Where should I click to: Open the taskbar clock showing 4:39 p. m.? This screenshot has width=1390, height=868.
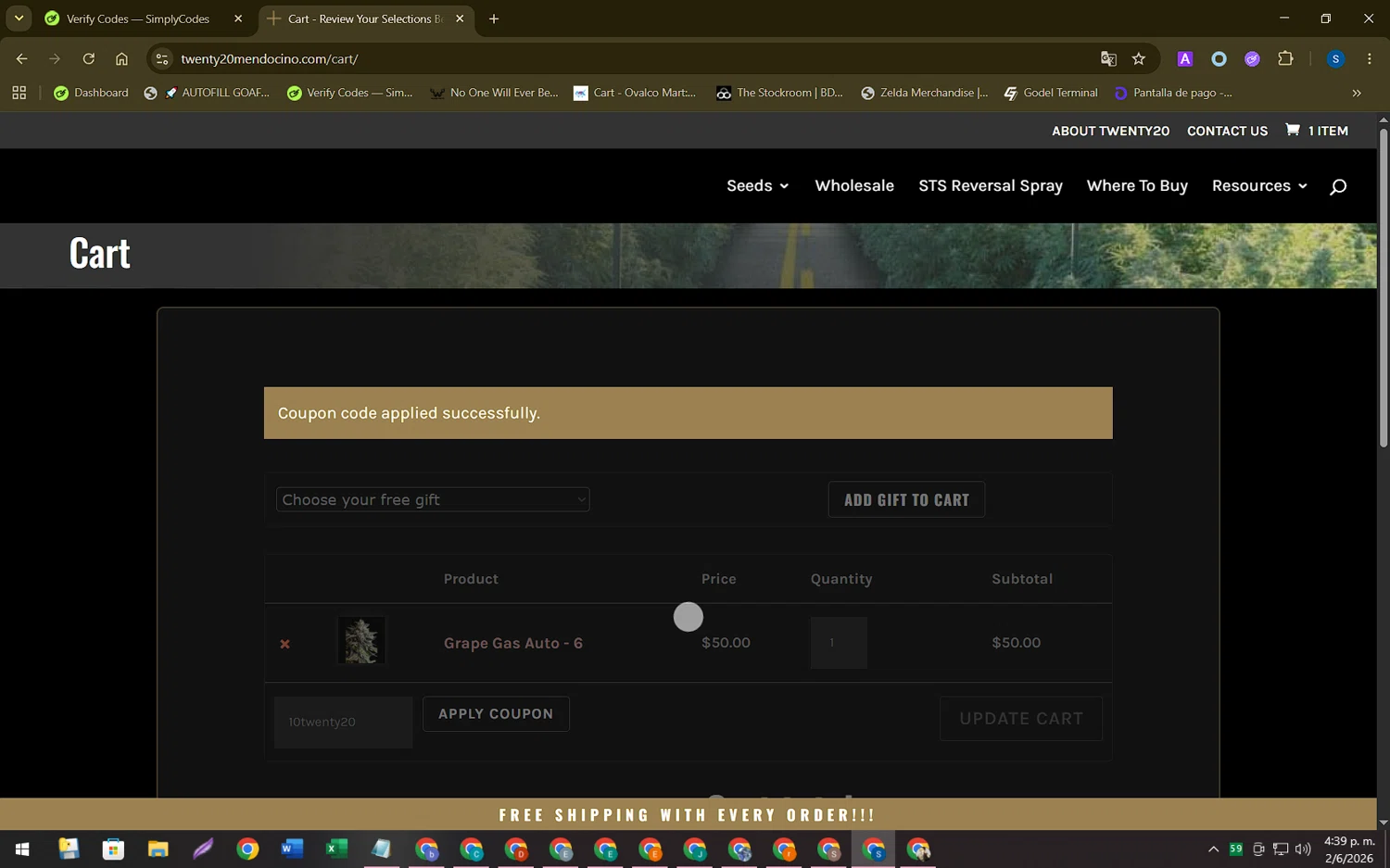click(x=1349, y=849)
